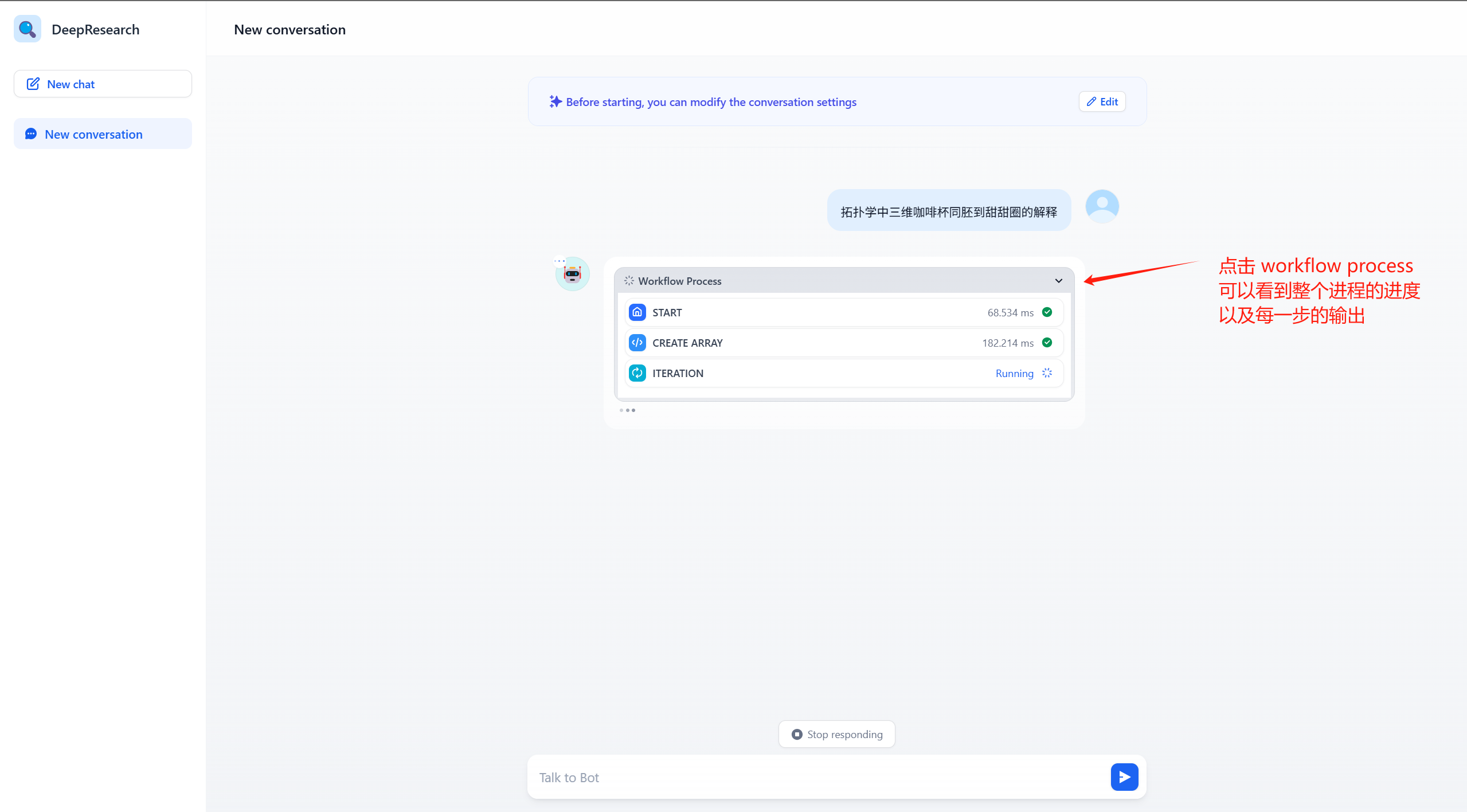The height and width of the screenshot is (812, 1467).
Task: Click the START node home icon
Action: pyautogui.click(x=637, y=312)
